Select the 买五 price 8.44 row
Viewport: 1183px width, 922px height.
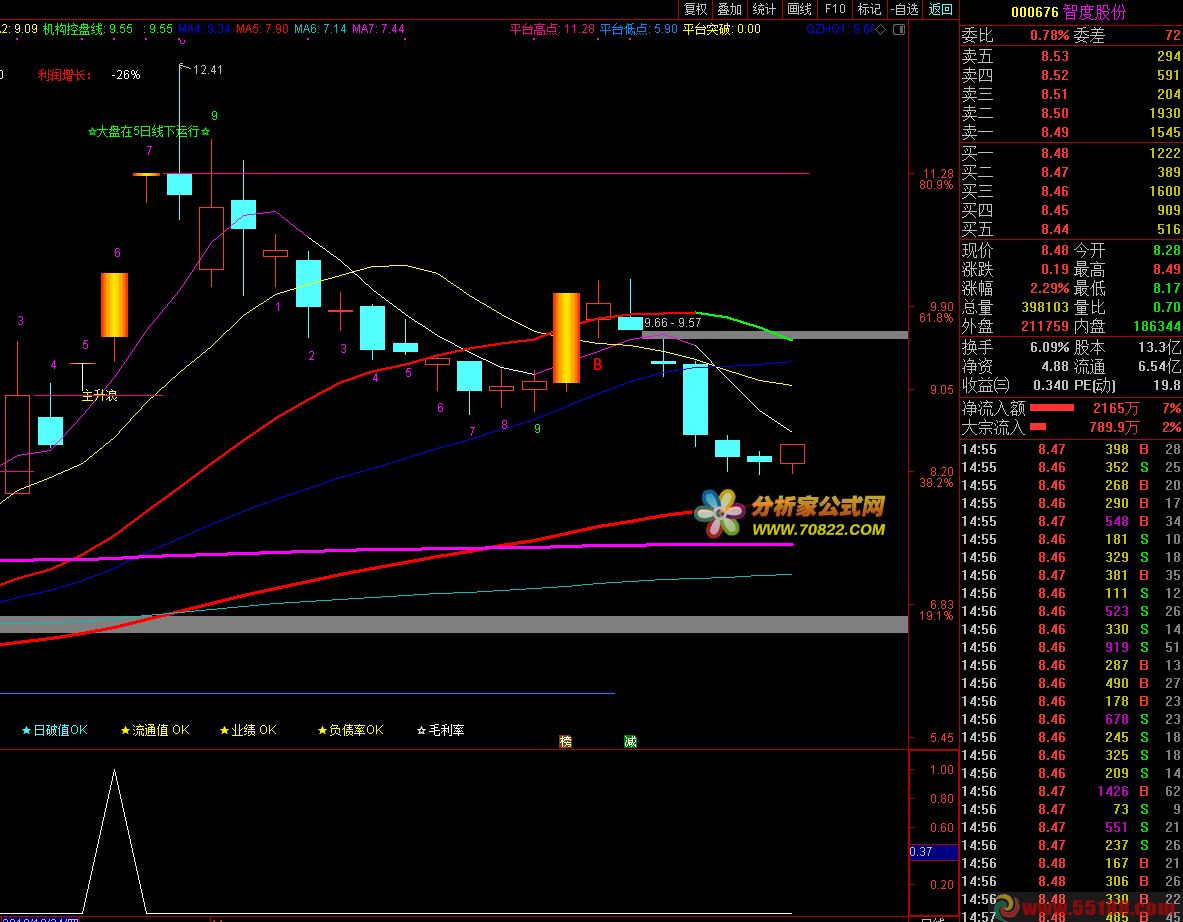coord(1071,229)
